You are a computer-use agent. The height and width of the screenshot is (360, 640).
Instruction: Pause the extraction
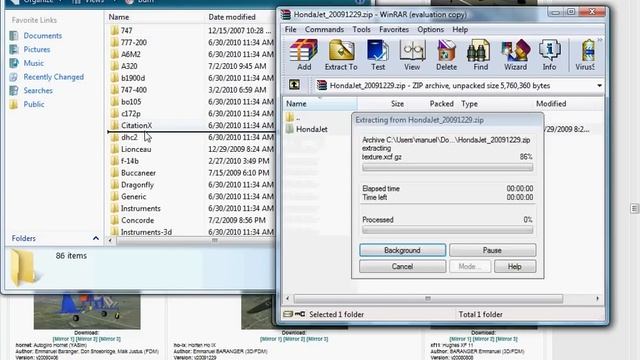coord(492,250)
